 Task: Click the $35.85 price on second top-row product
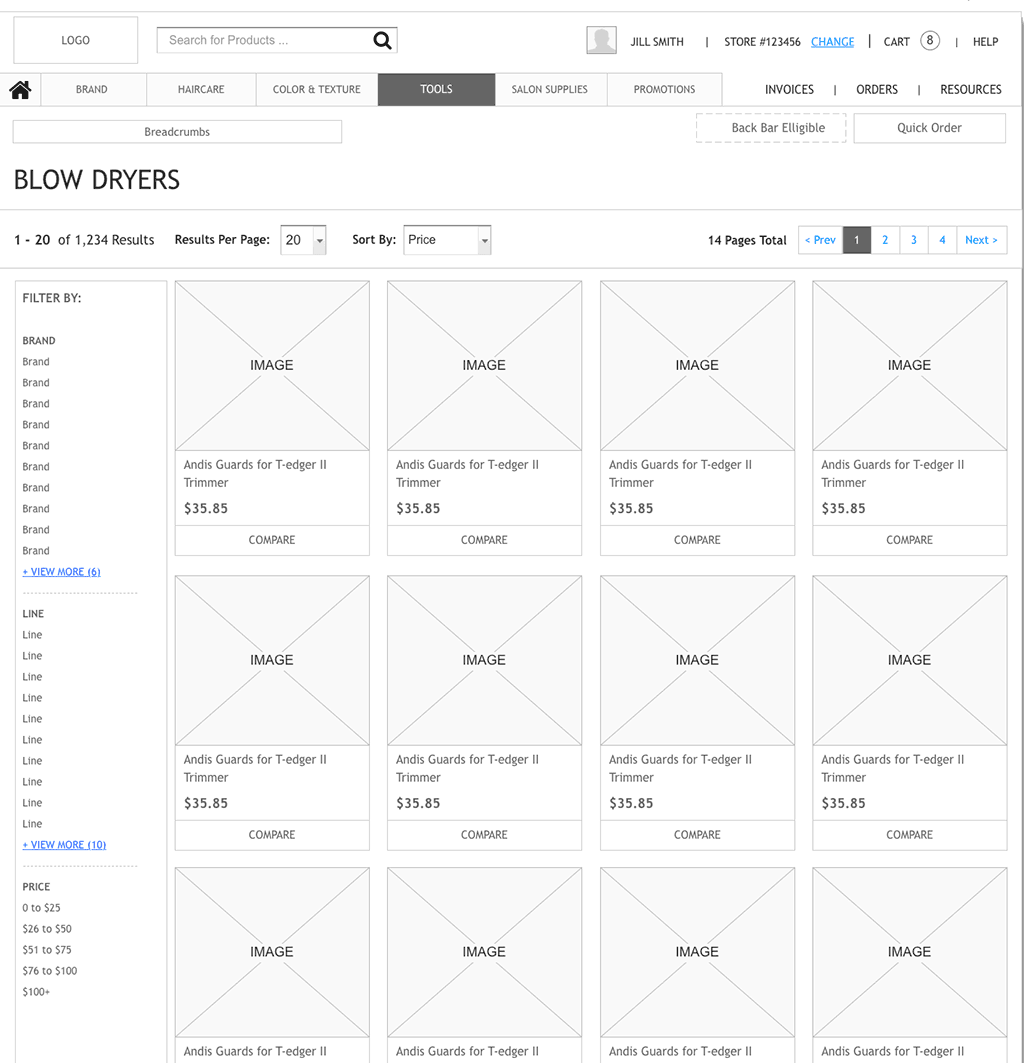(418, 508)
